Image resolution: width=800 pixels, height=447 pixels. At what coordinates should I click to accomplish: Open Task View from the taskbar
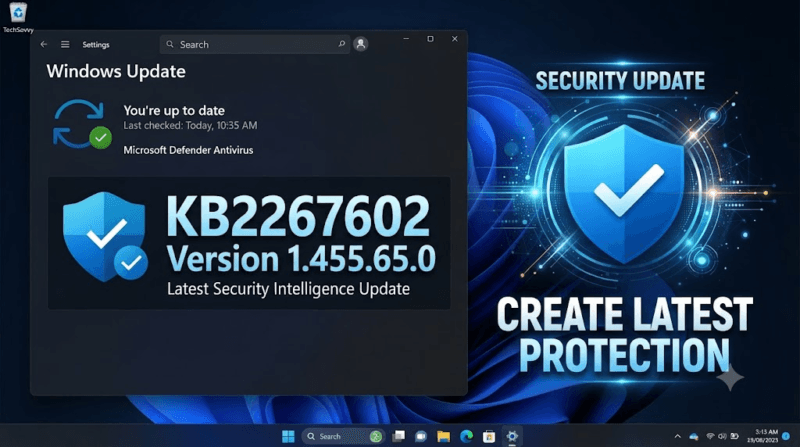tap(398, 436)
